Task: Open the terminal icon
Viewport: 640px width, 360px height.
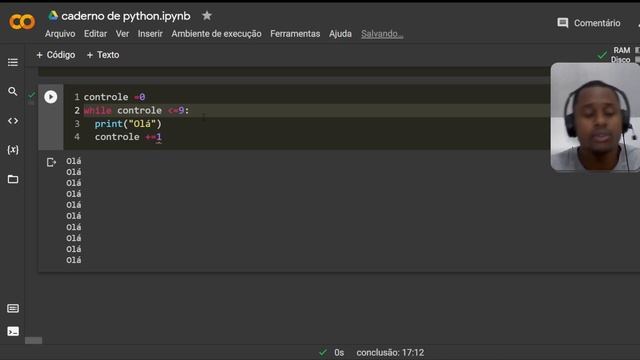Action: coord(13,331)
